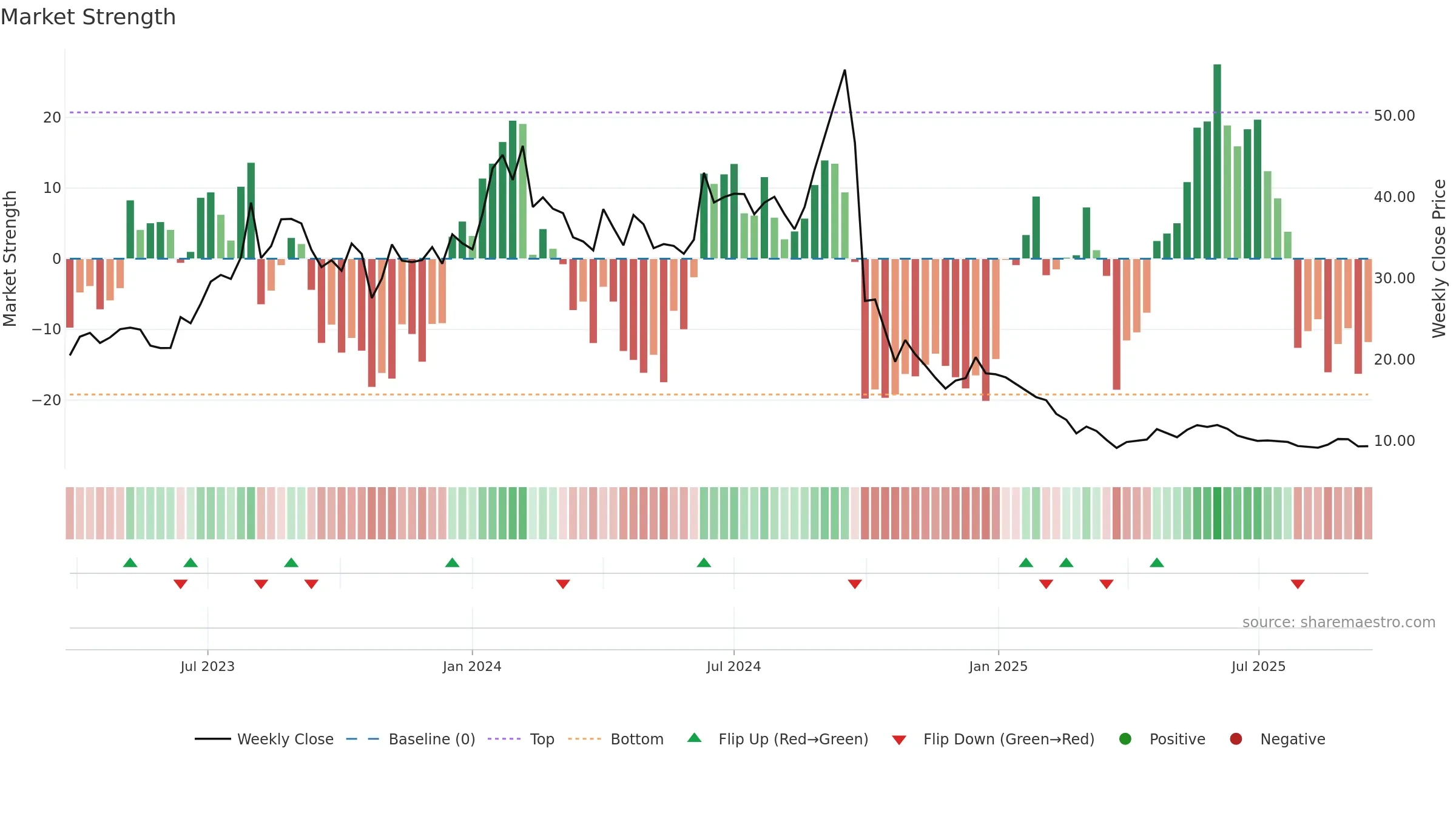This screenshot has width=1456, height=819.
Task: Click the 'Jan 2025' x-axis label
Action: [x=998, y=666]
